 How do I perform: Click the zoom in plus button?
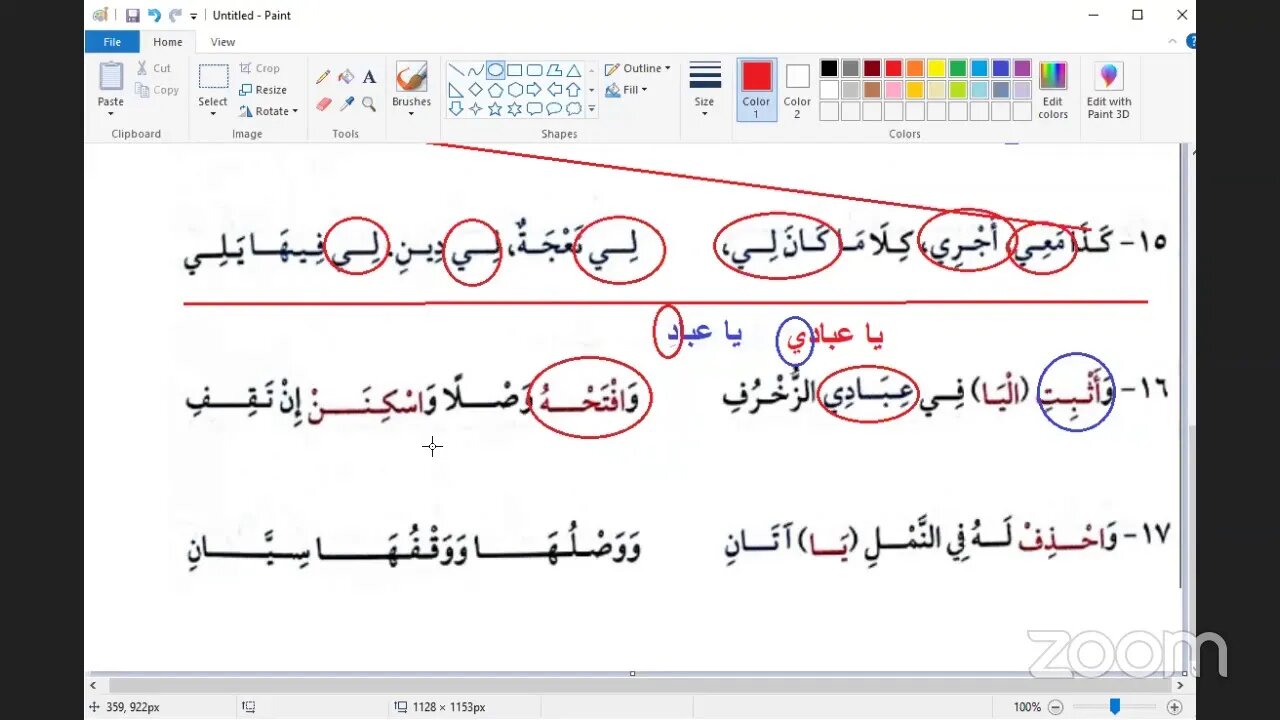[1174, 707]
